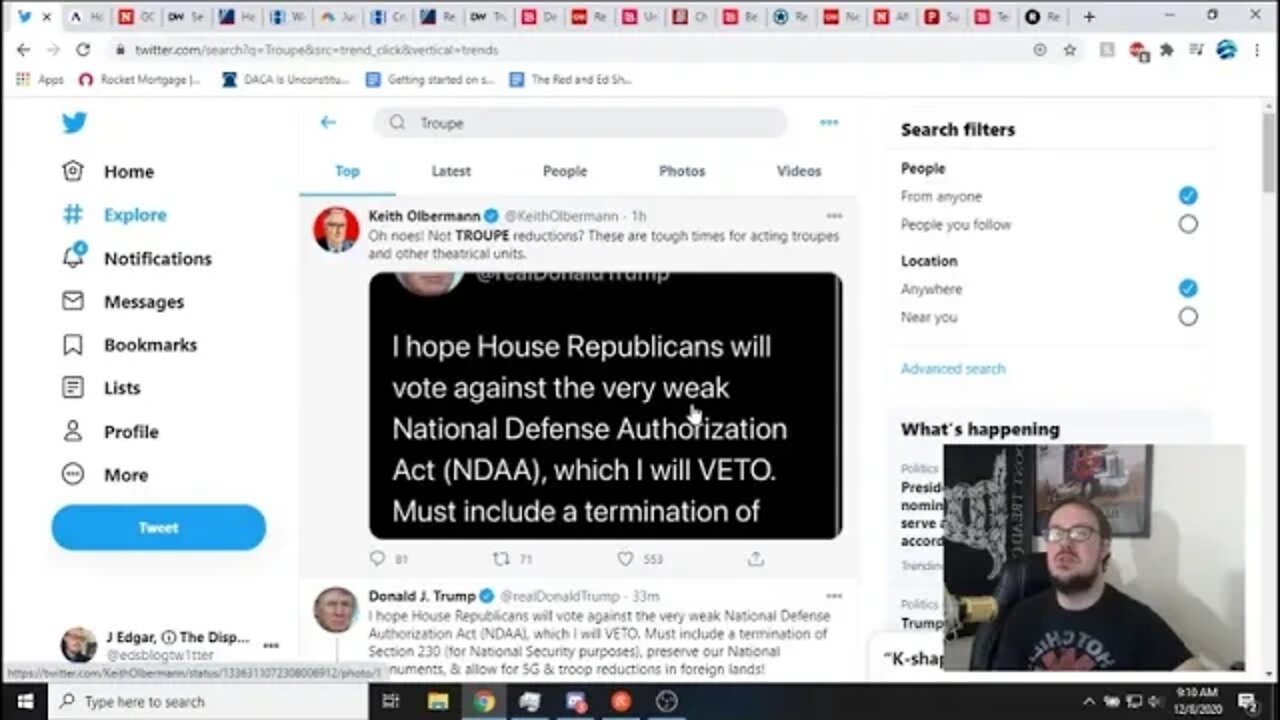The height and width of the screenshot is (720, 1280).
Task: Share Keith Olbermann's tweet
Action: [x=756, y=558]
